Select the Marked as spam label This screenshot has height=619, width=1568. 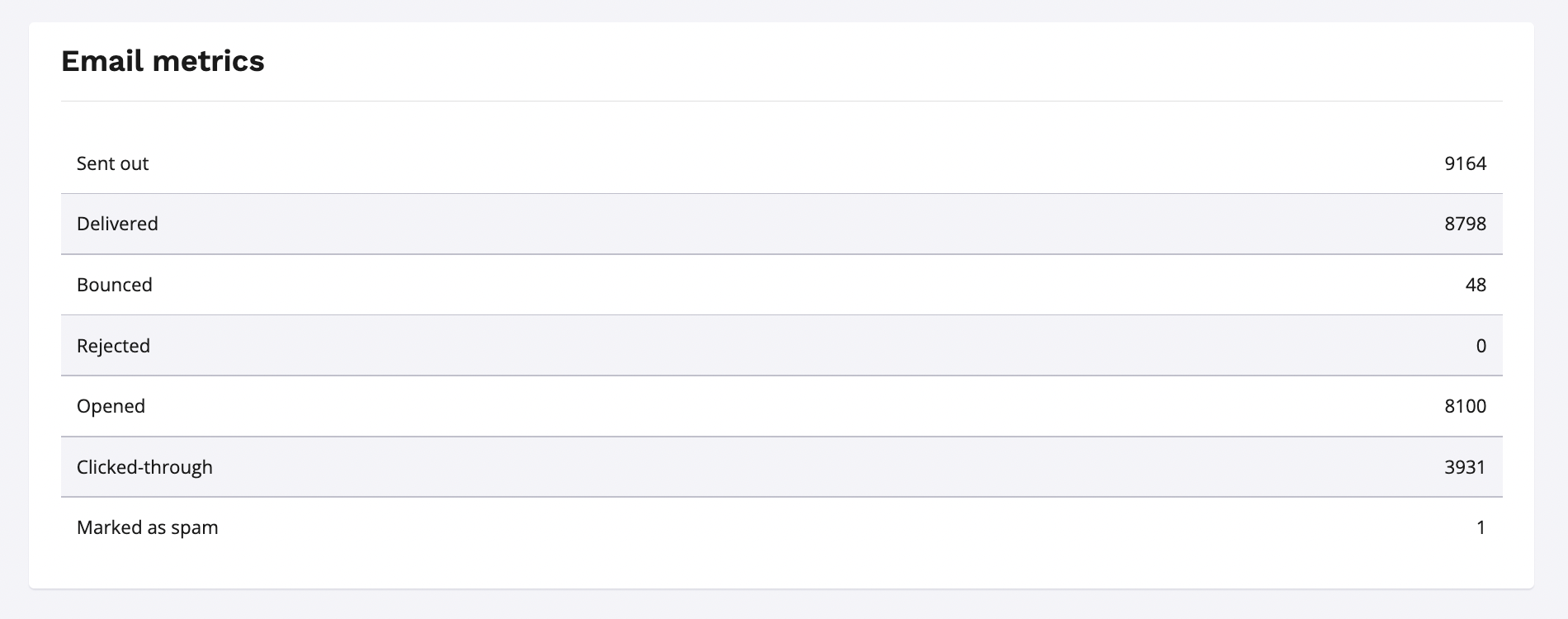[147, 527]
